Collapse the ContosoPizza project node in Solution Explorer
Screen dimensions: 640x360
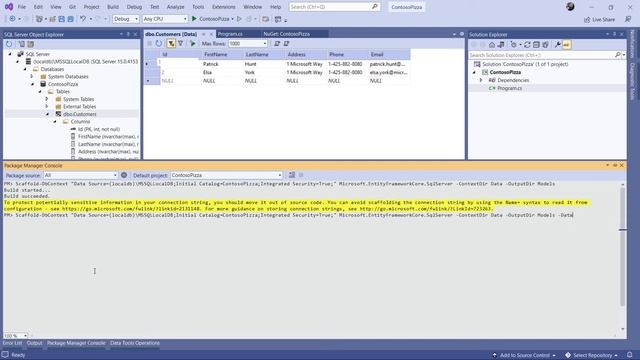coord(474,72)
